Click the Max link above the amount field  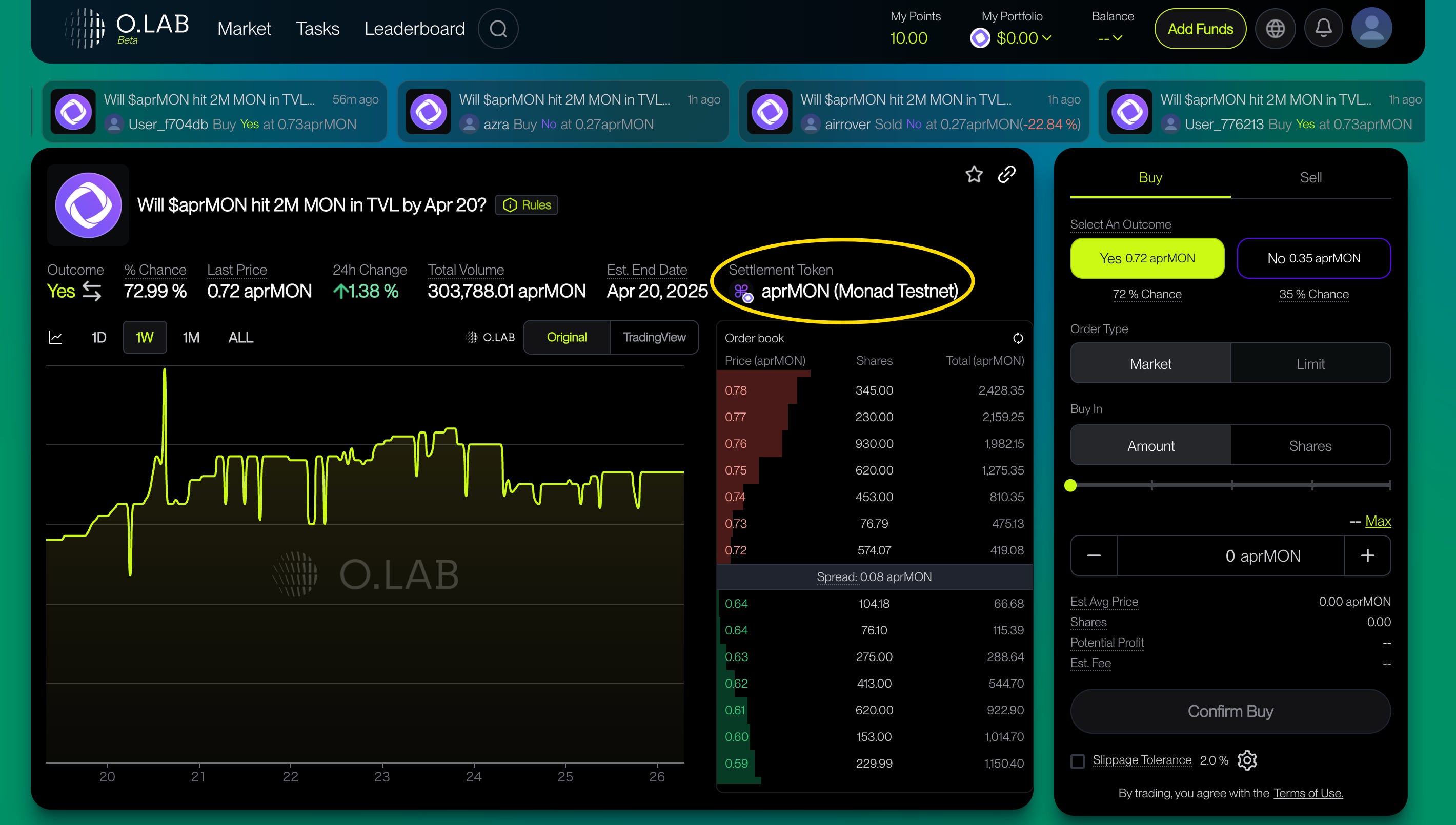[1379, 521]
